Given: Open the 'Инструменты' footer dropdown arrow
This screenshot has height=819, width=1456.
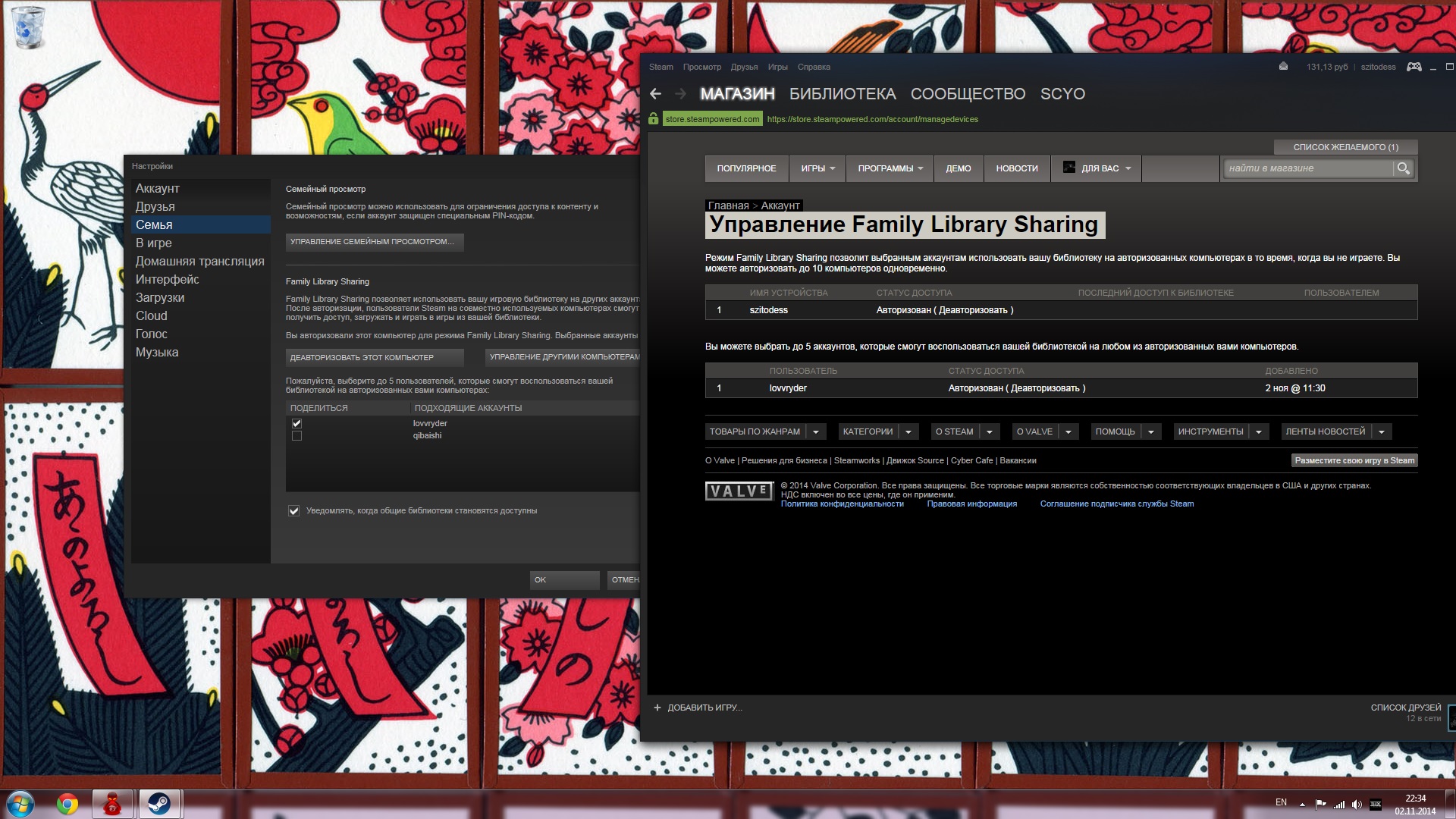Looking at the screenshot, I should (x=1259, y=432).
